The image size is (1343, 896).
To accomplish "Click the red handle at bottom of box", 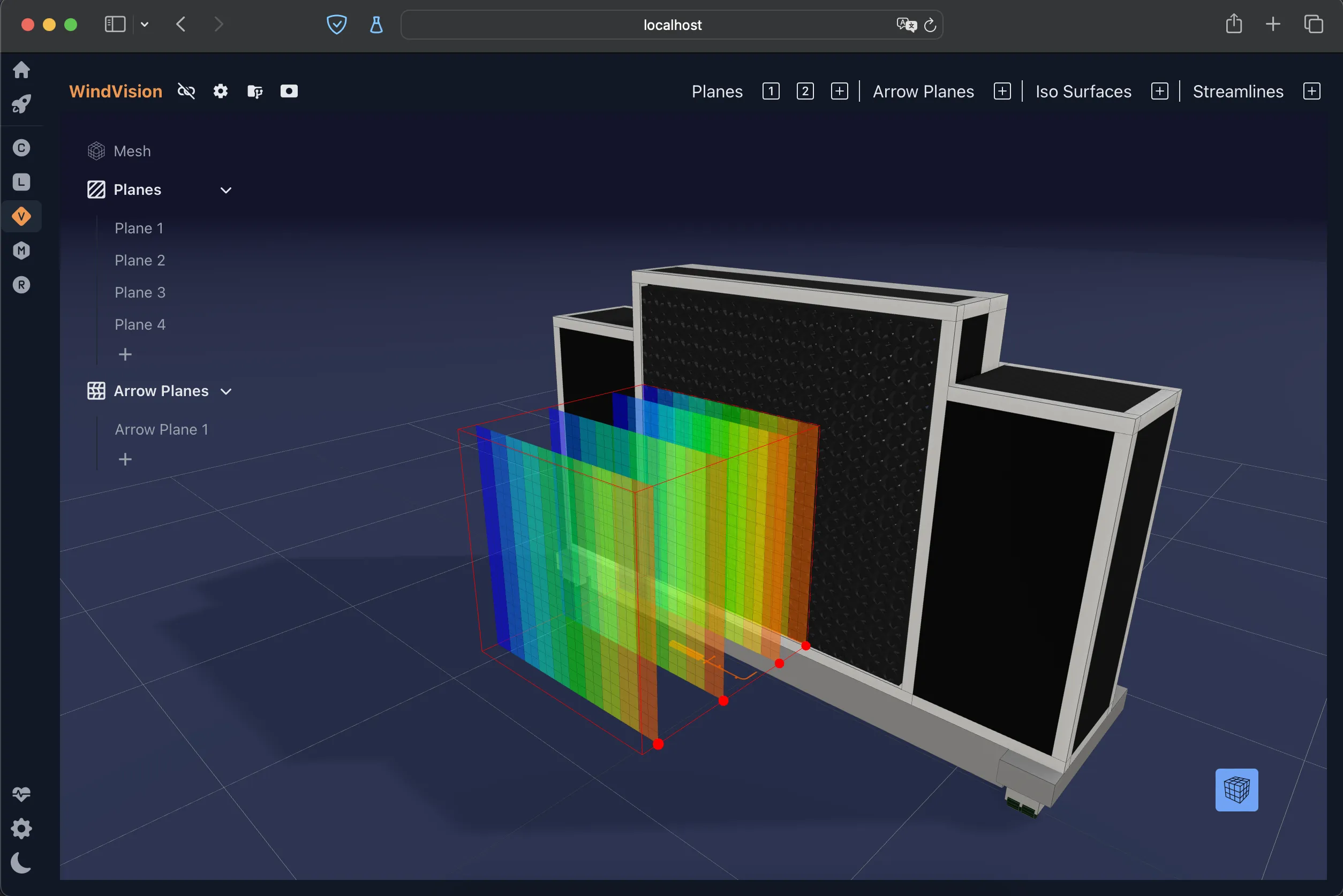I will 658,744.
